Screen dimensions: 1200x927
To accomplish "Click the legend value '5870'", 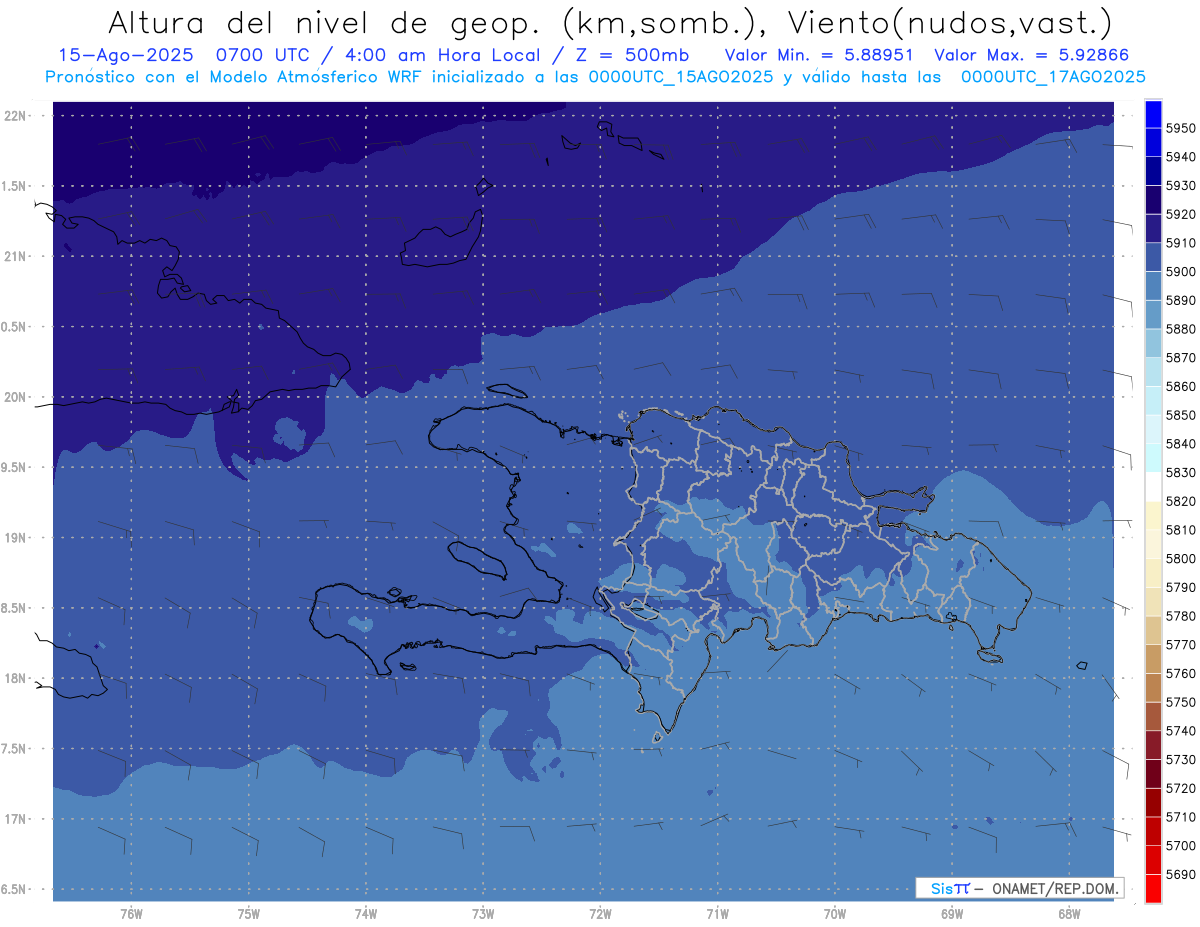I will pyautogui.click(x=1180, y=357).
